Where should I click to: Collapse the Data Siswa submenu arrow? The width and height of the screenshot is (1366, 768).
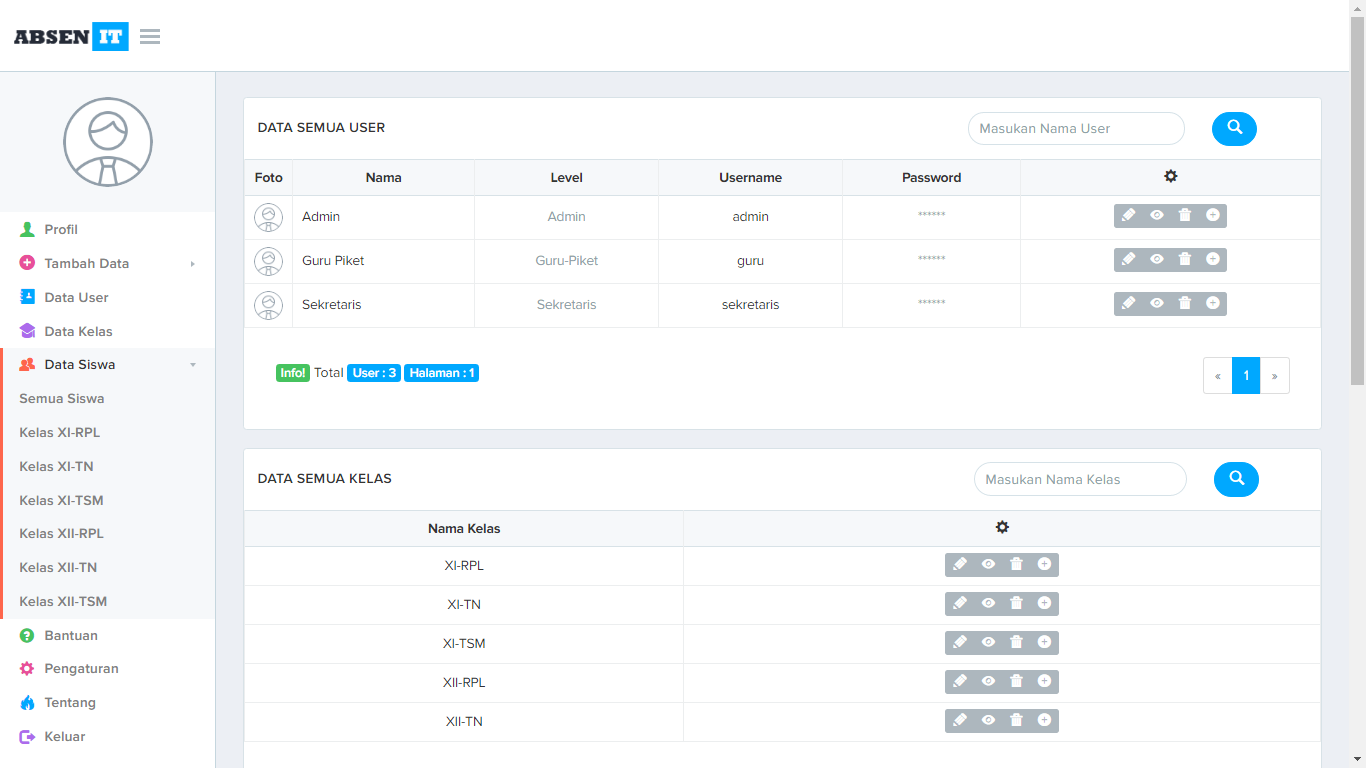pos(193,365)
